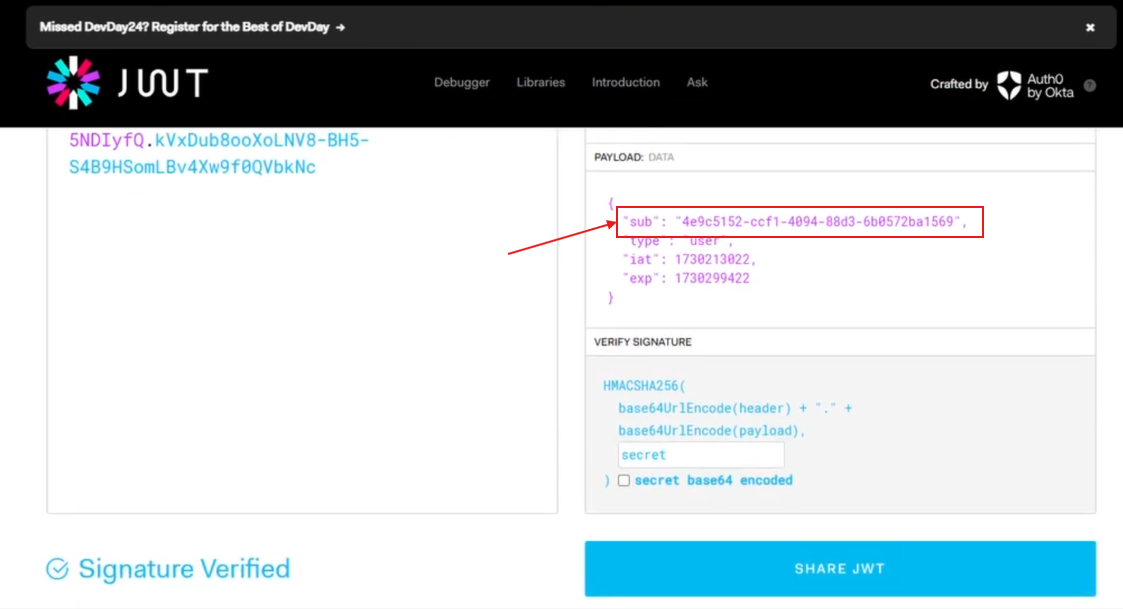Place cursor on the "sub" payload line
Screen dimensions: 1123x609
794,221
